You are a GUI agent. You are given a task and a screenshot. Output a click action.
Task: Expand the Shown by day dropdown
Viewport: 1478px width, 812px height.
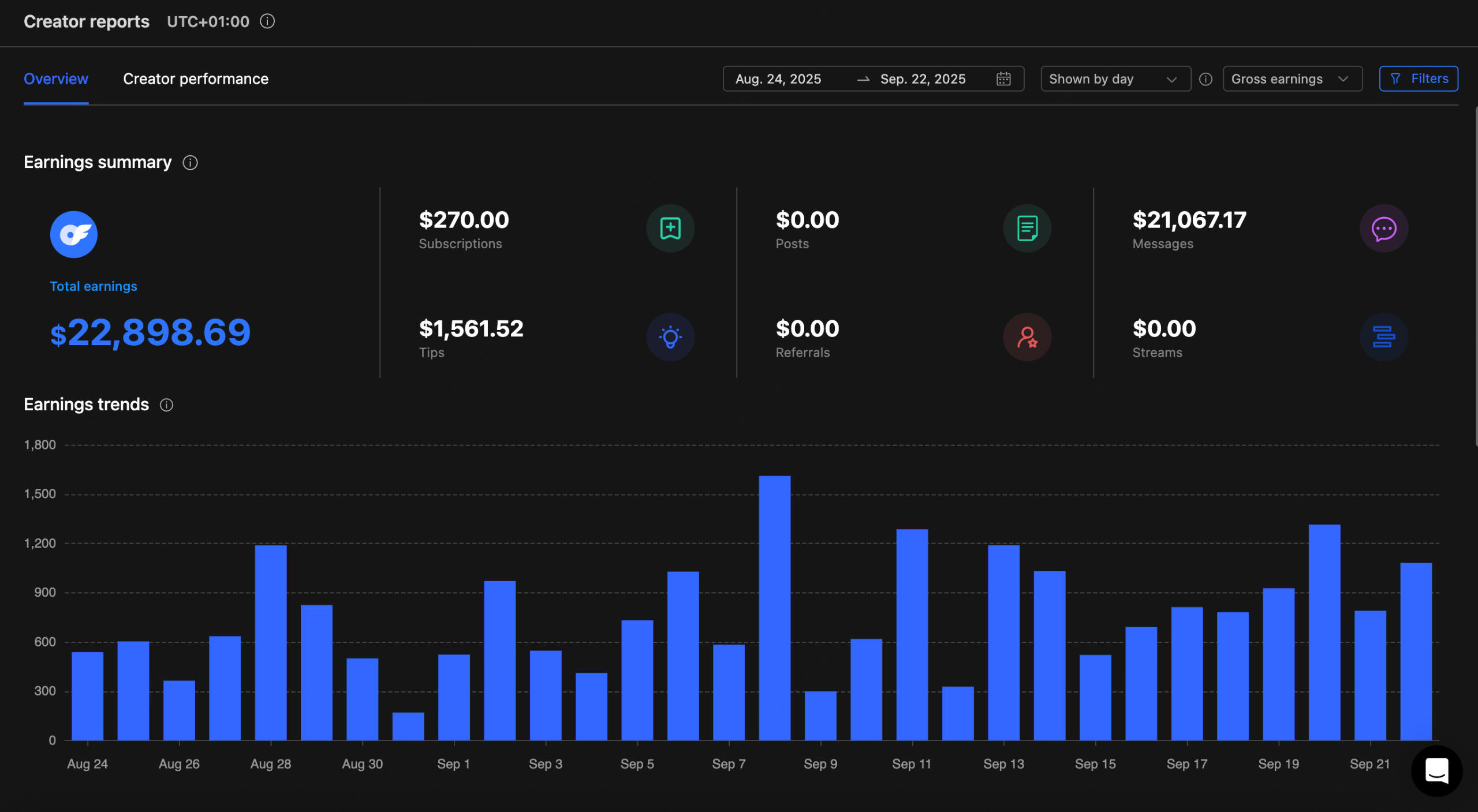[1115, 79]
